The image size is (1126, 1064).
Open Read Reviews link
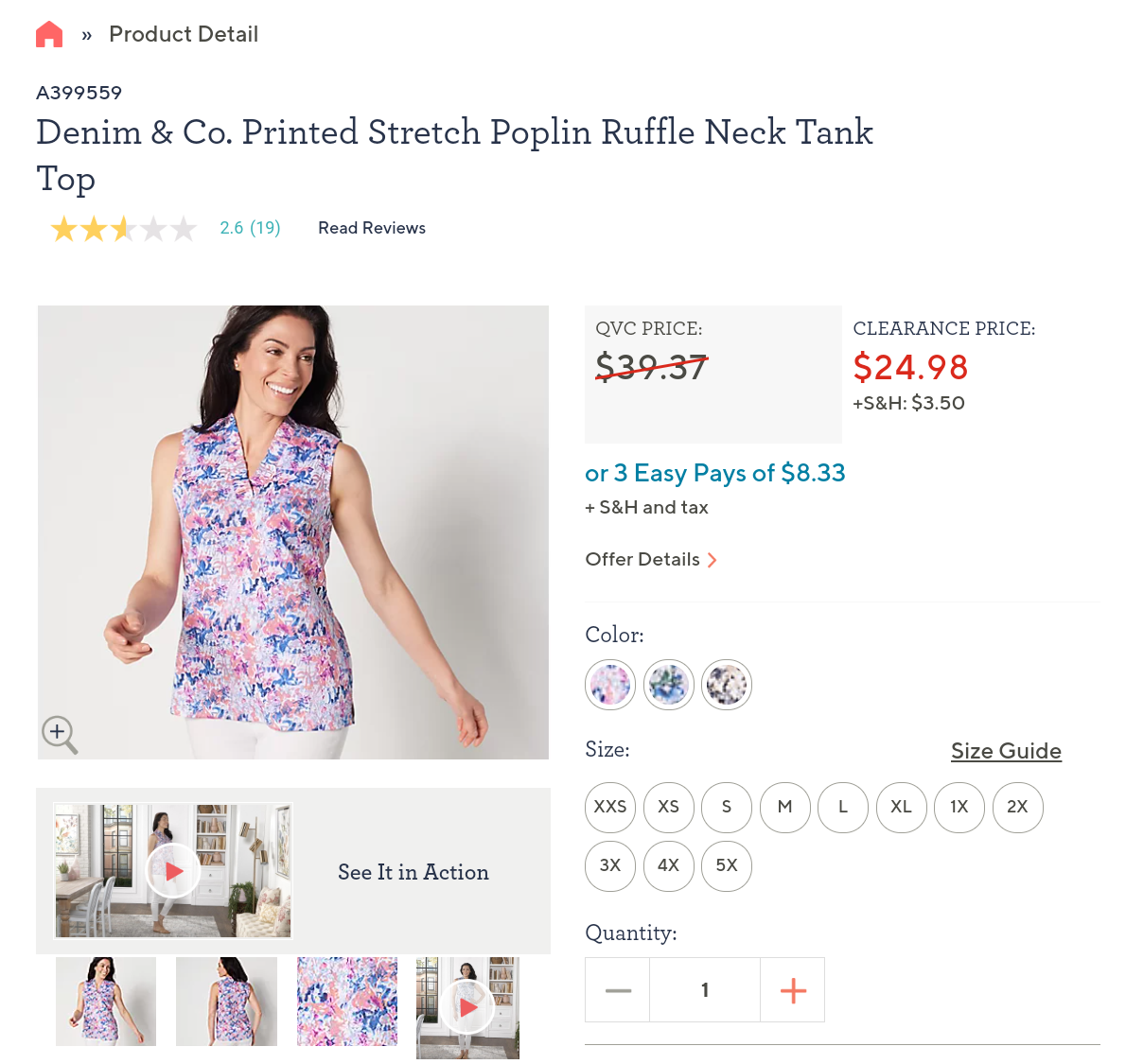372,228
